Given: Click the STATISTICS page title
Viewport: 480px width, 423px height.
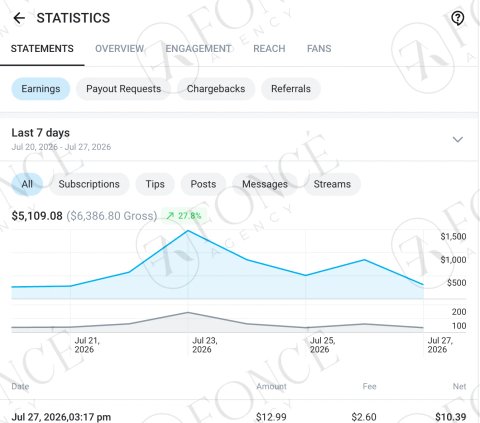Looking at the screenshot, I should coord(73,18).
